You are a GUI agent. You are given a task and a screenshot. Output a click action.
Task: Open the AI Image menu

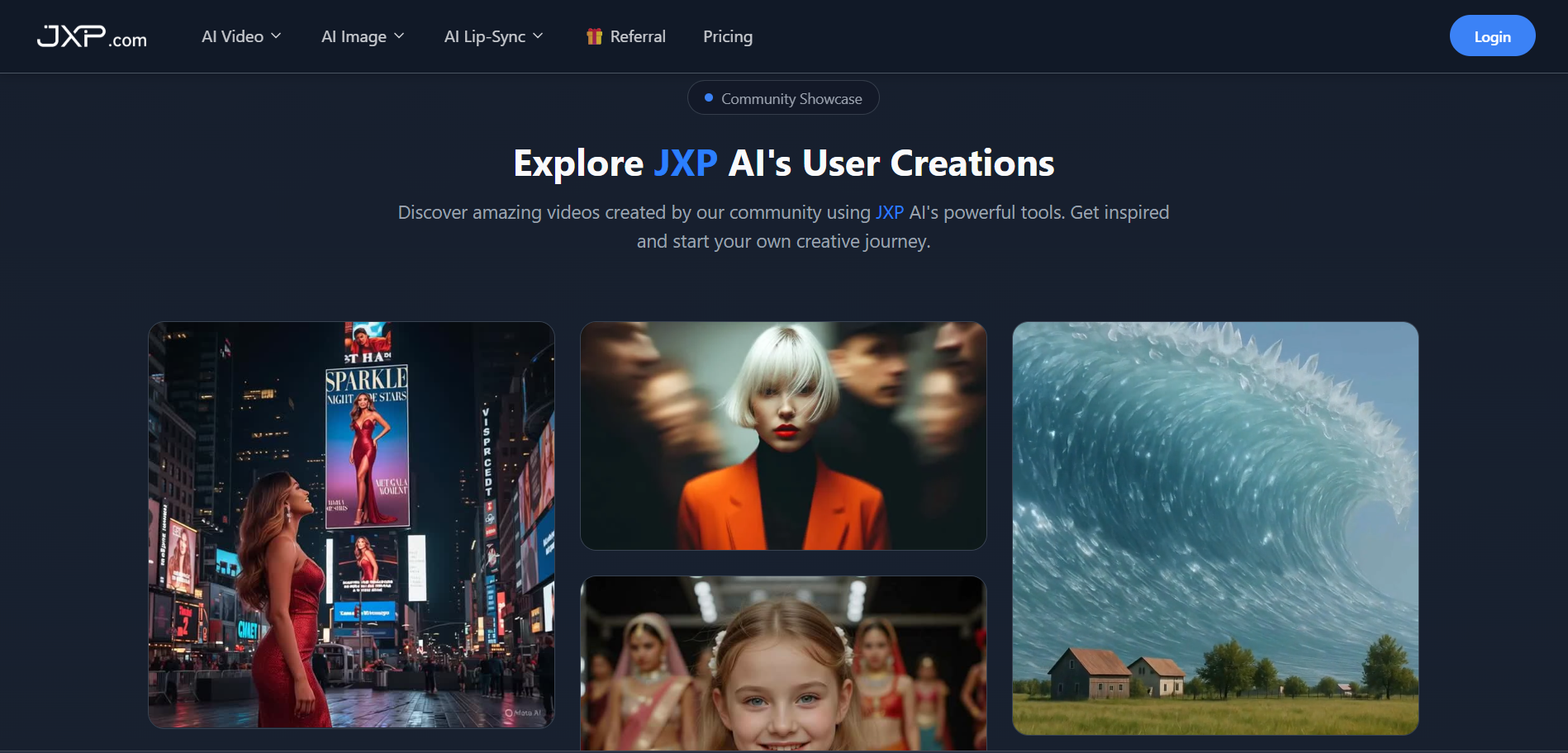pyautogui.click(x=363, y=36)
